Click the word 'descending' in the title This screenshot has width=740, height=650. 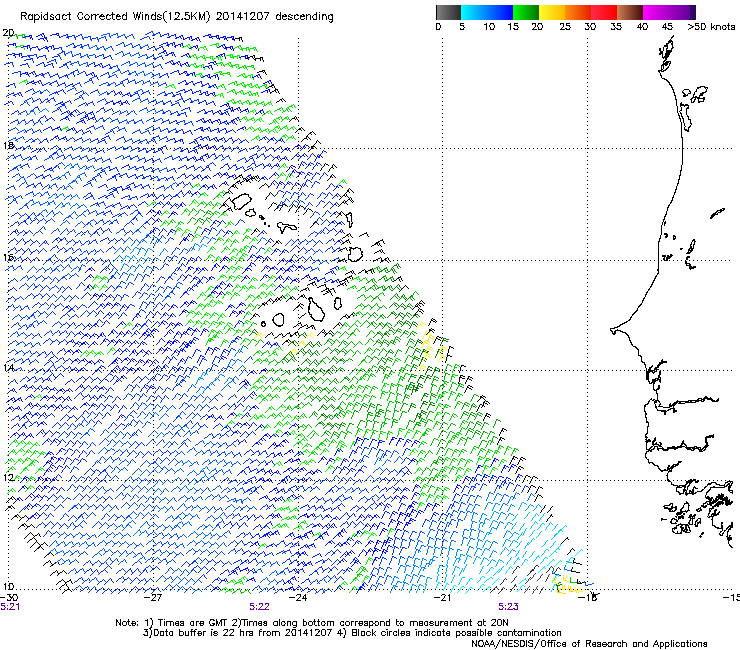pyautogui.click(x=304, y=17)
